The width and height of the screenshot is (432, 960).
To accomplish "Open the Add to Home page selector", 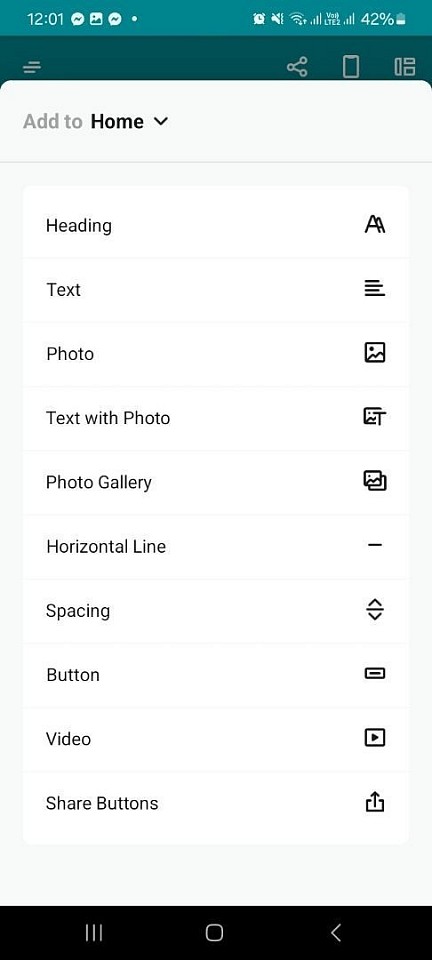I will coord(95,121).
